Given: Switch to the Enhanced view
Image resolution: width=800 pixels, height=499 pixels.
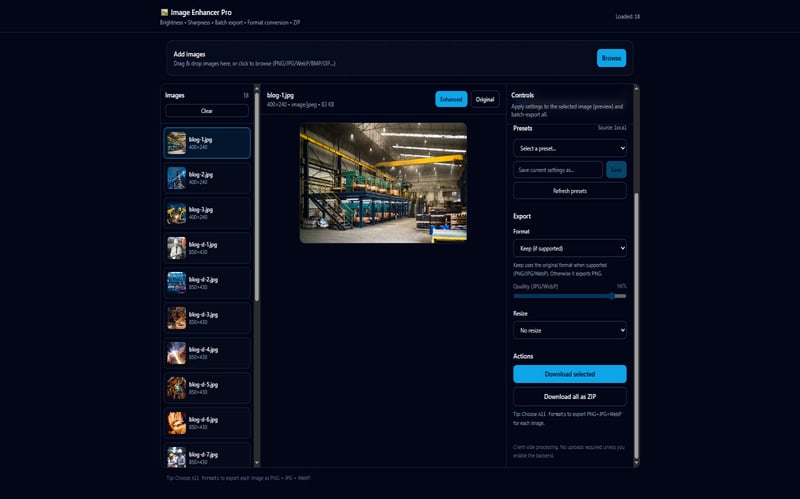Looking at the screenshot, I should point(451,99).
